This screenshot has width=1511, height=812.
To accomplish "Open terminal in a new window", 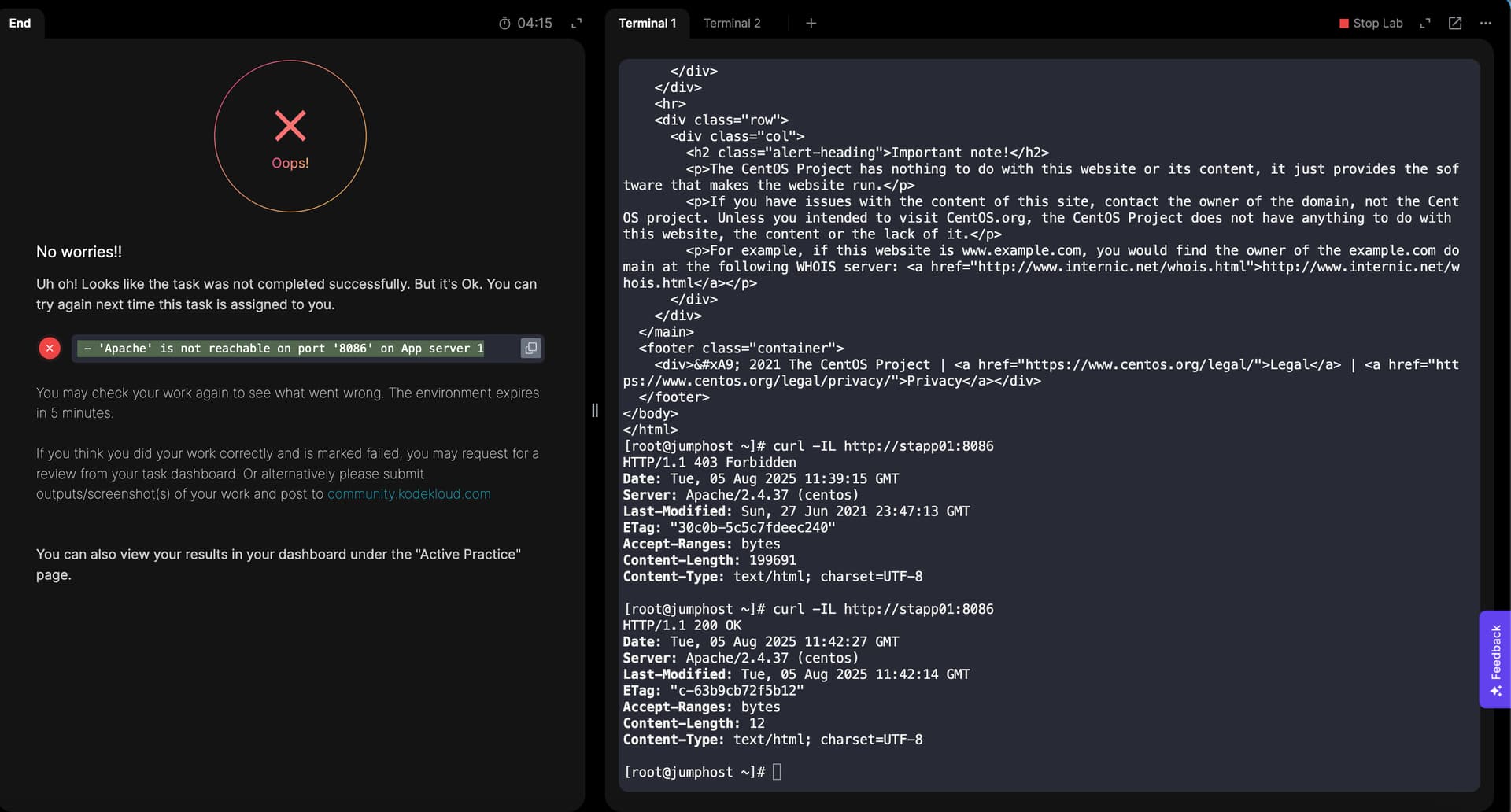I will 1455,24.
